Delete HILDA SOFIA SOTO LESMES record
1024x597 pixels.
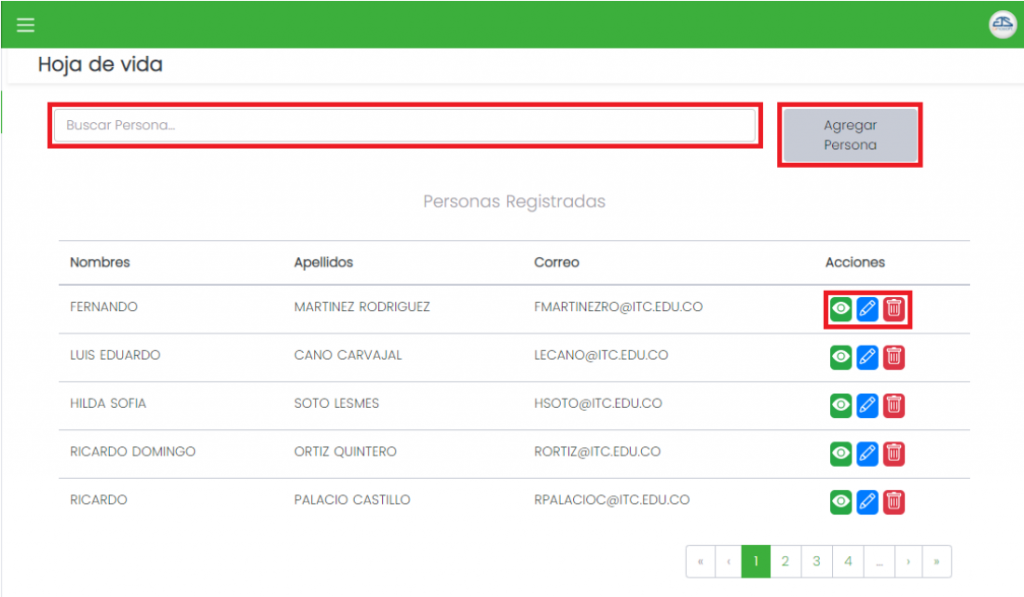894,405
